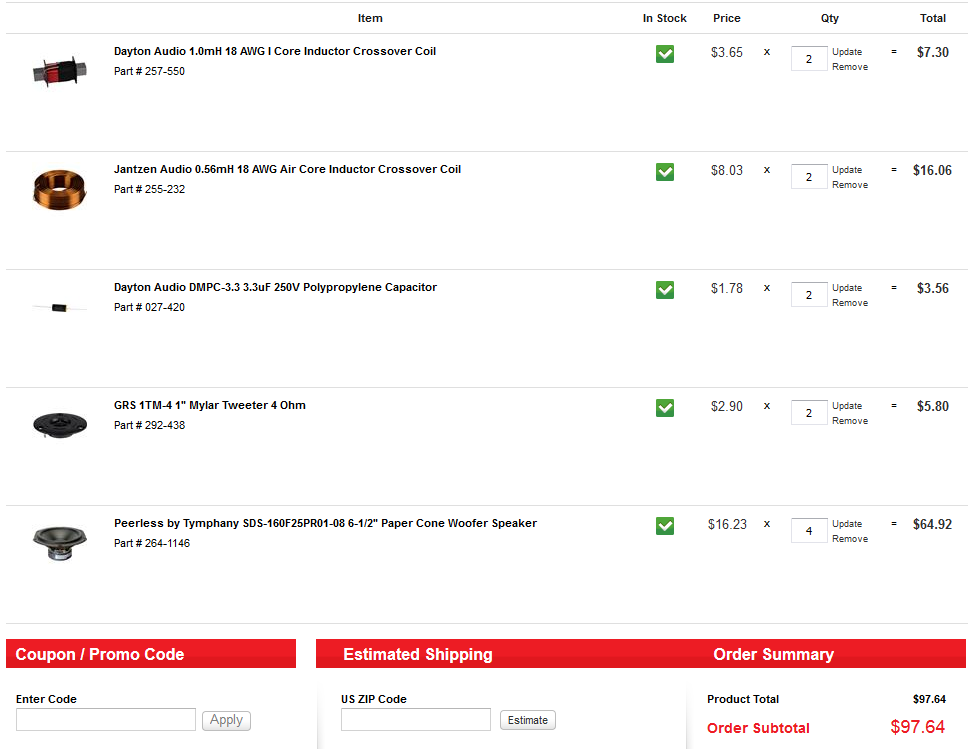The image size is (969, 749).
Task: Update quantity for the Peerless woofer
Action: (x=847, y=524)
